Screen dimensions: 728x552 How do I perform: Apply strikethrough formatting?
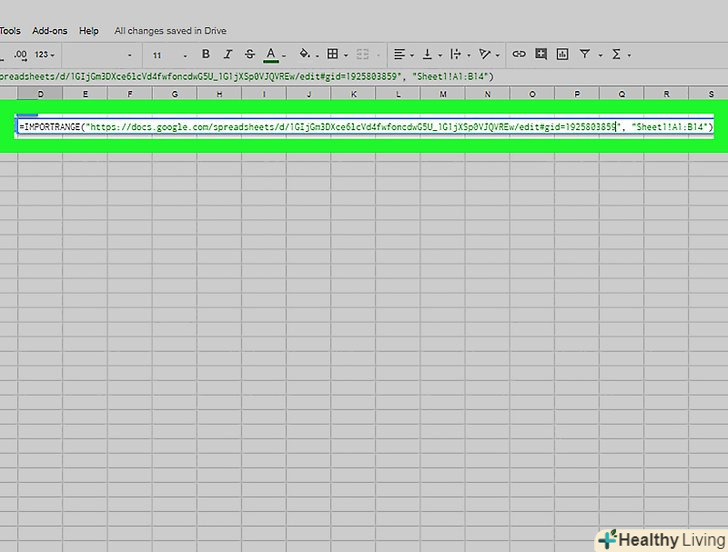click(250, 54)
